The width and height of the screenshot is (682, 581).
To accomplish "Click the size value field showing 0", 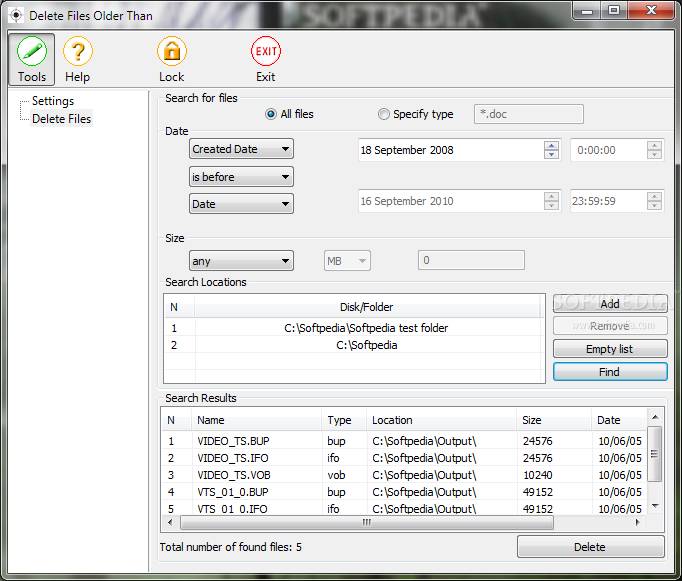I will coord(471,260).
